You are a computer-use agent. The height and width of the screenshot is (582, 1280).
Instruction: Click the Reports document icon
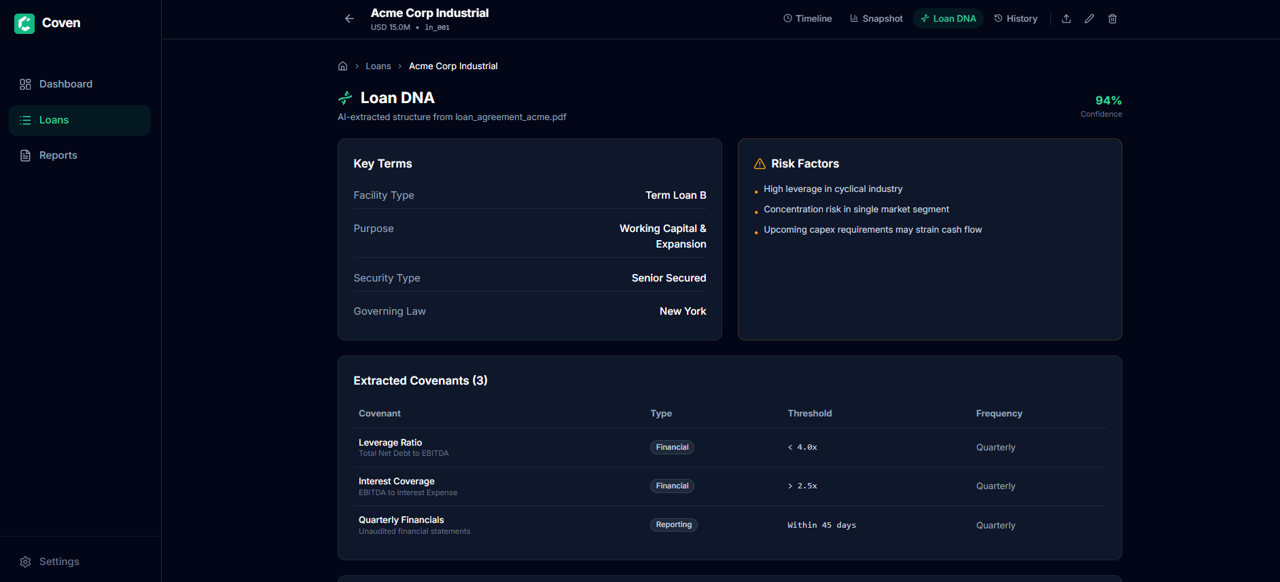click(x=26, y=155)
